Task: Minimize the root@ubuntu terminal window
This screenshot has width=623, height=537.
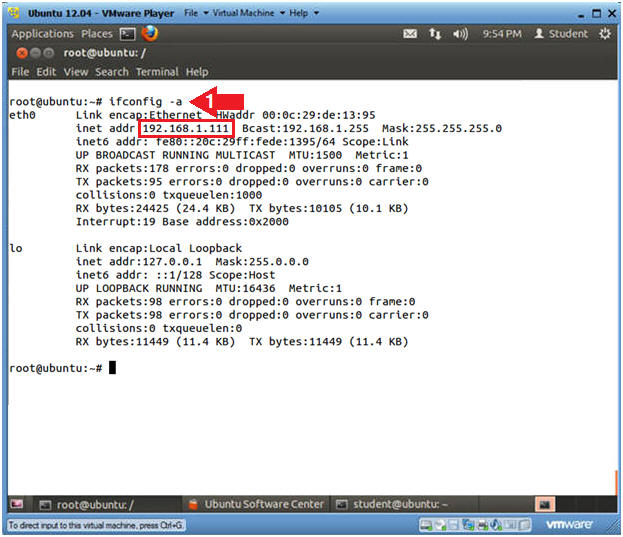Action: click(x=35, y=53)
